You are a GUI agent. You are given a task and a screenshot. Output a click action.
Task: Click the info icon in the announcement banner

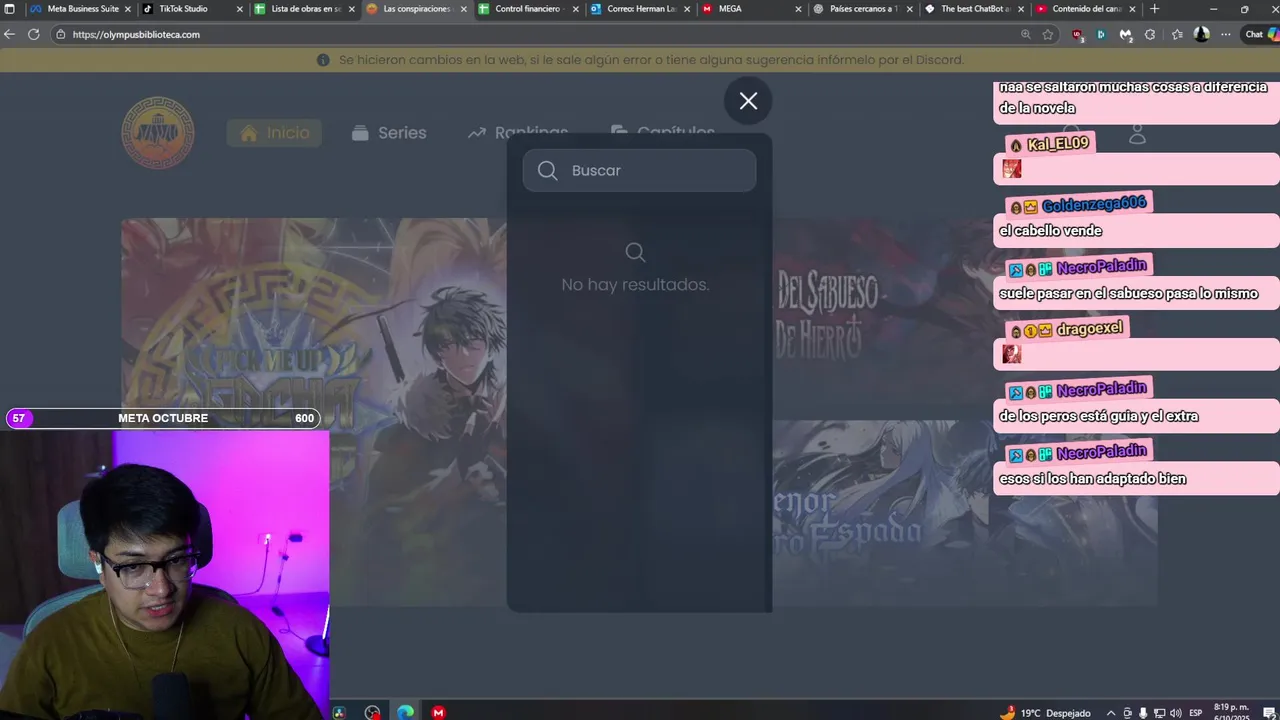click(x=323, y=60)
